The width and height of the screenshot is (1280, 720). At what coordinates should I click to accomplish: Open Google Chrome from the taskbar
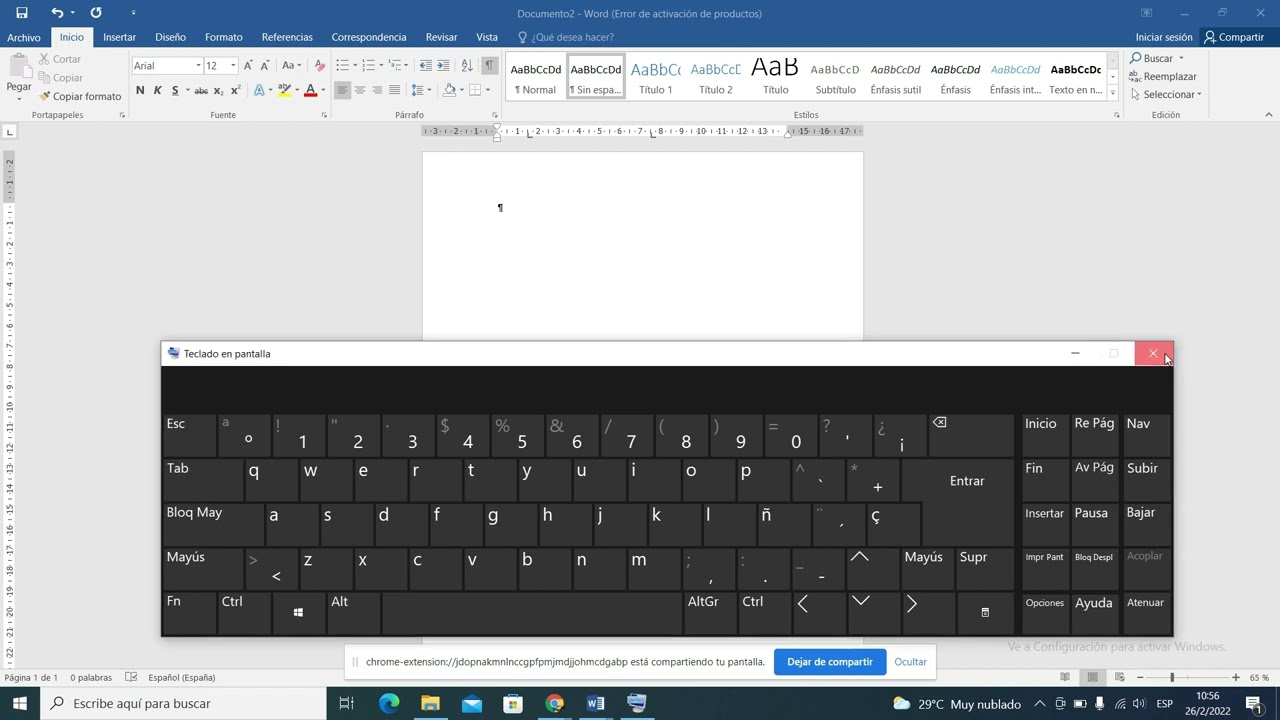[x=554, y=703]
